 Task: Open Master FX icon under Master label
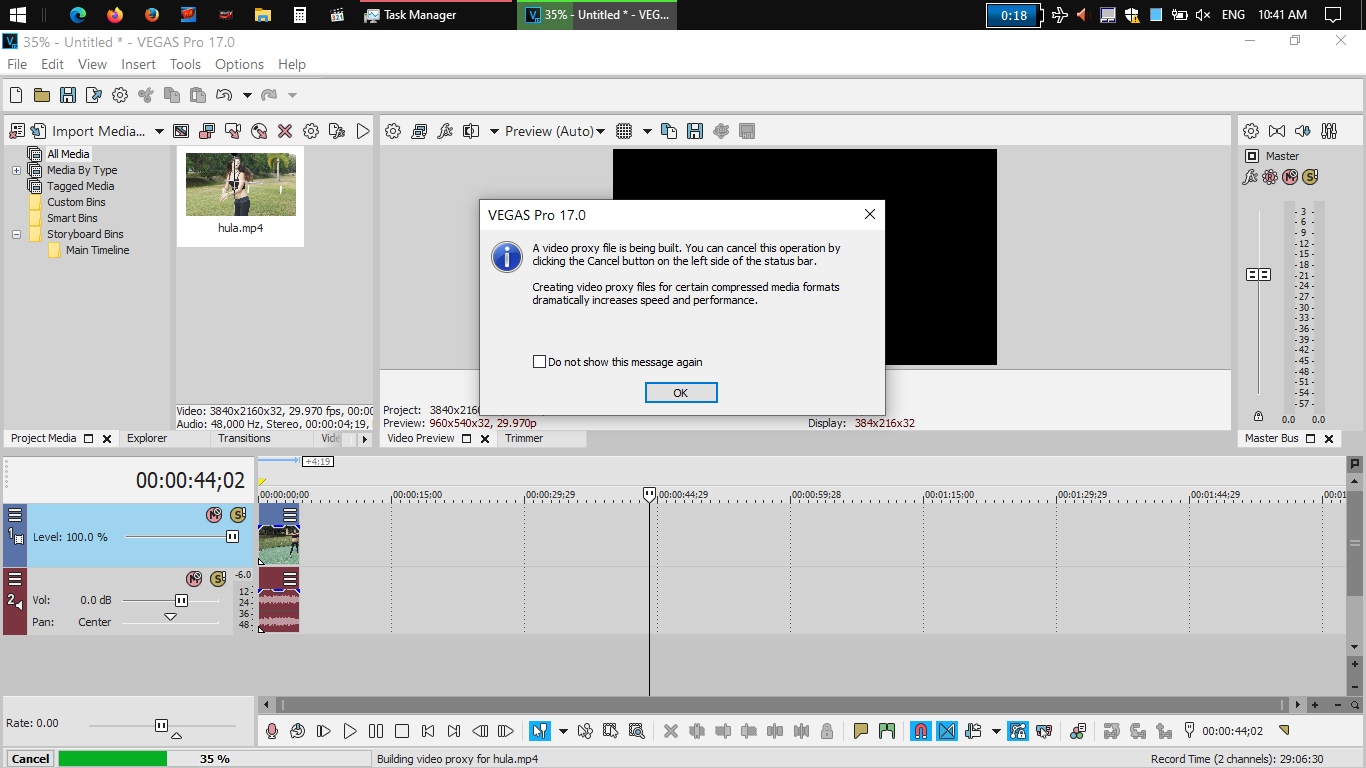(x=1250, y=177)
